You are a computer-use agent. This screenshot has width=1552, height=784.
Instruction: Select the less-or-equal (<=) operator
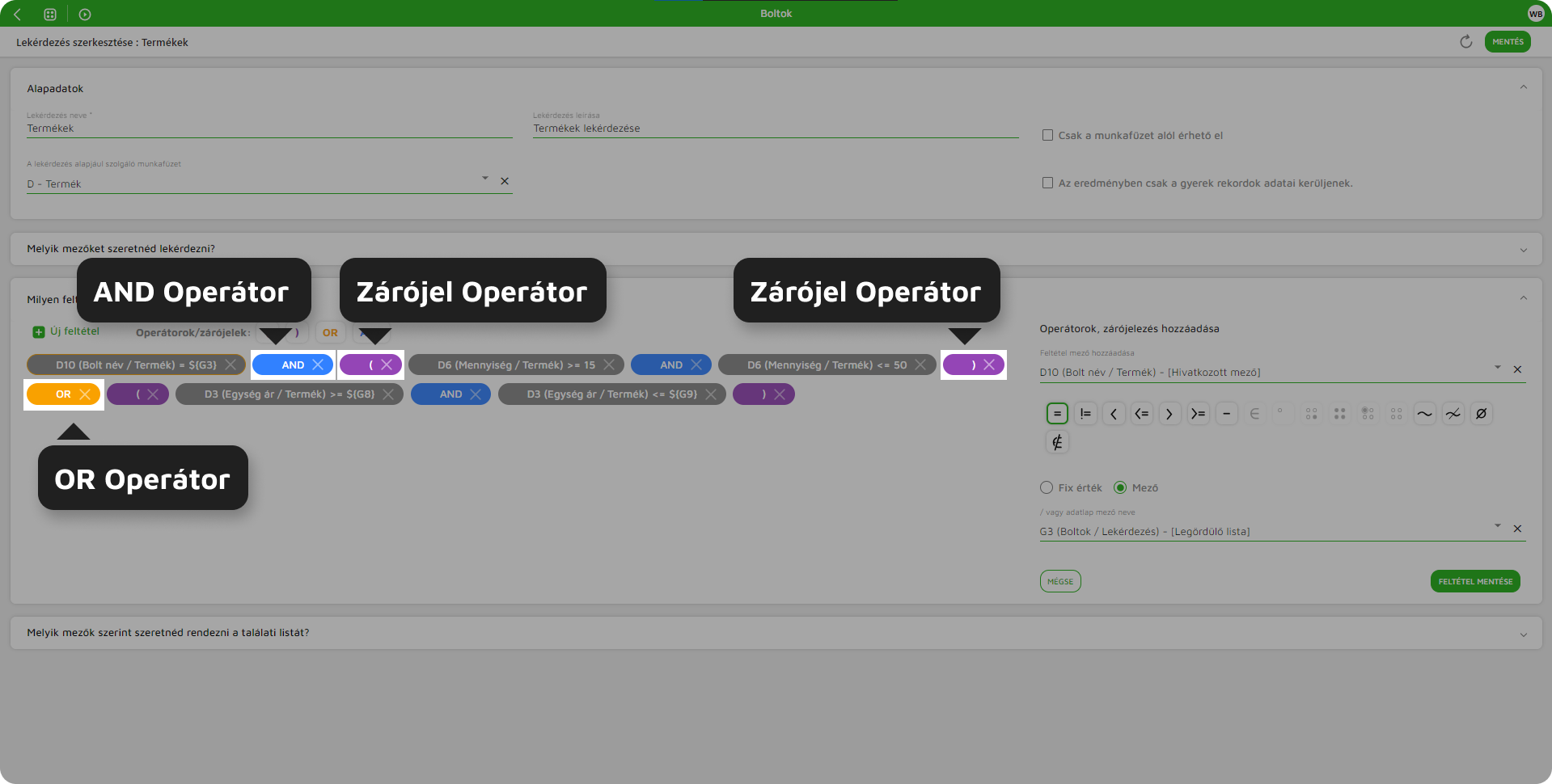[x=1142, y=414]
